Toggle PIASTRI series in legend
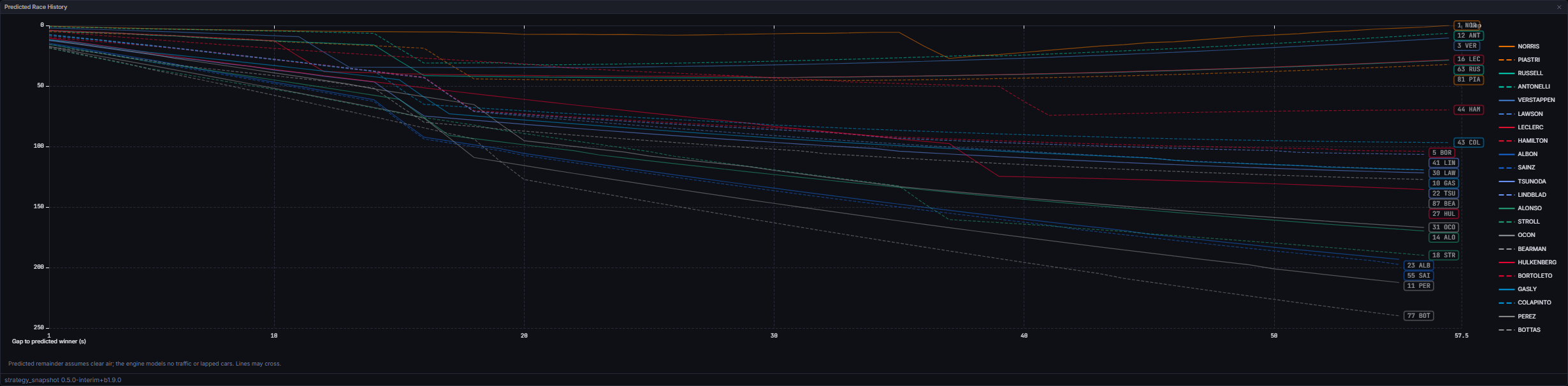Screen dimensions: 1568x386 [x=1519, y=60]
